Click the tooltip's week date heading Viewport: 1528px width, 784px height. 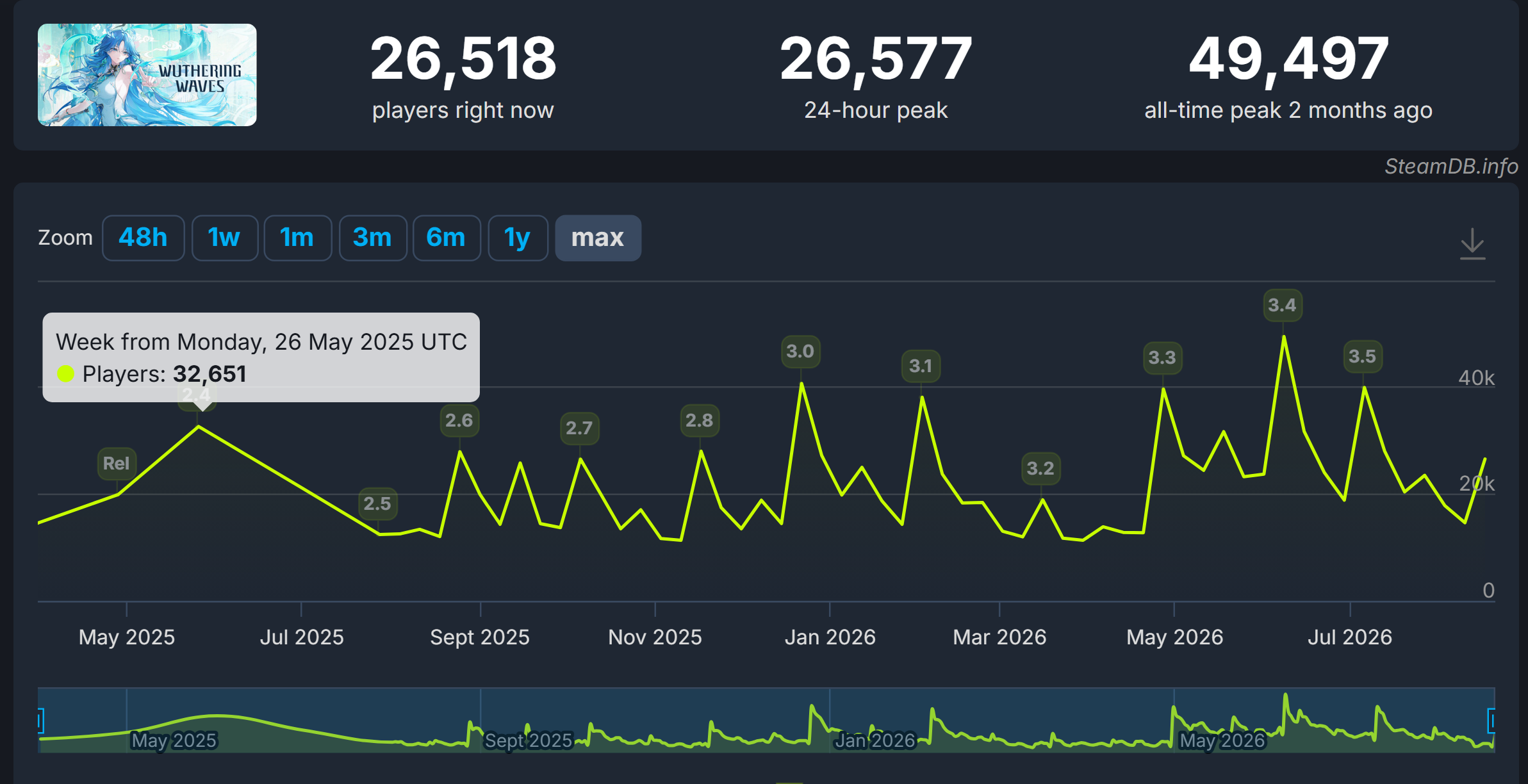click(261, 342)
